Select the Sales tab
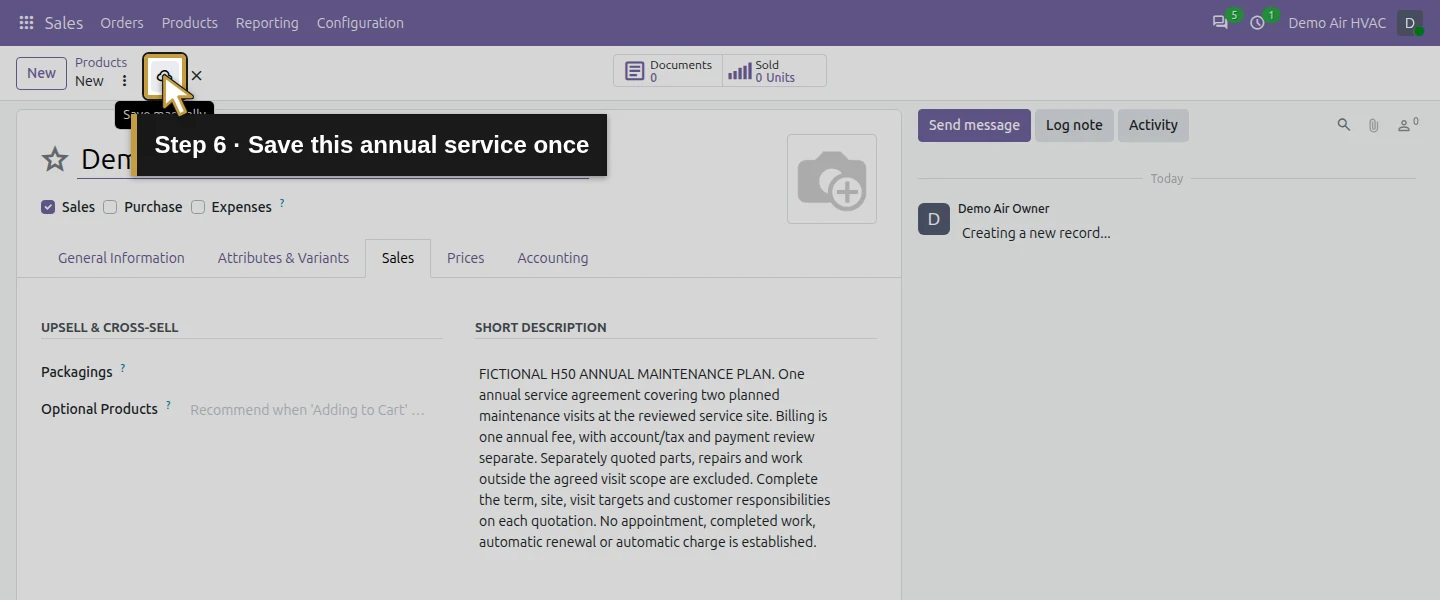The width and height of the screenshot is (1440, 600). (x=398, y=258)
